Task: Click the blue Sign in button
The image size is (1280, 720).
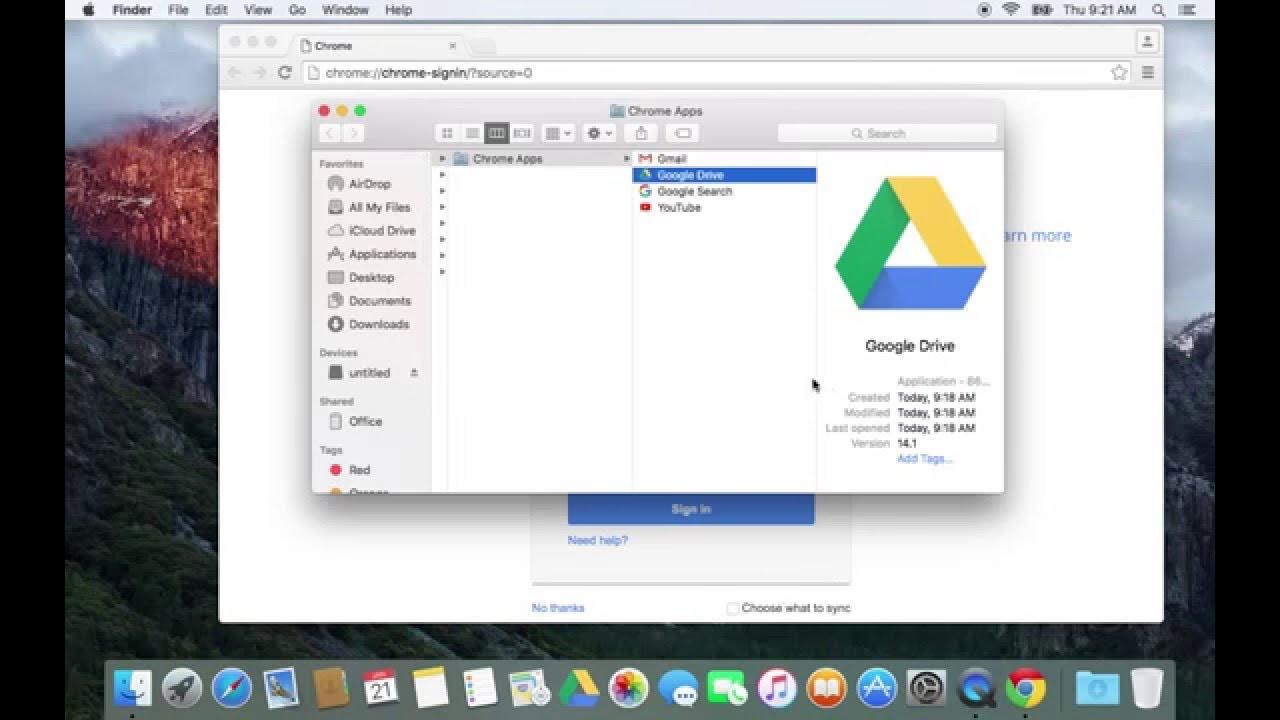Action: (x=691, y=509)
